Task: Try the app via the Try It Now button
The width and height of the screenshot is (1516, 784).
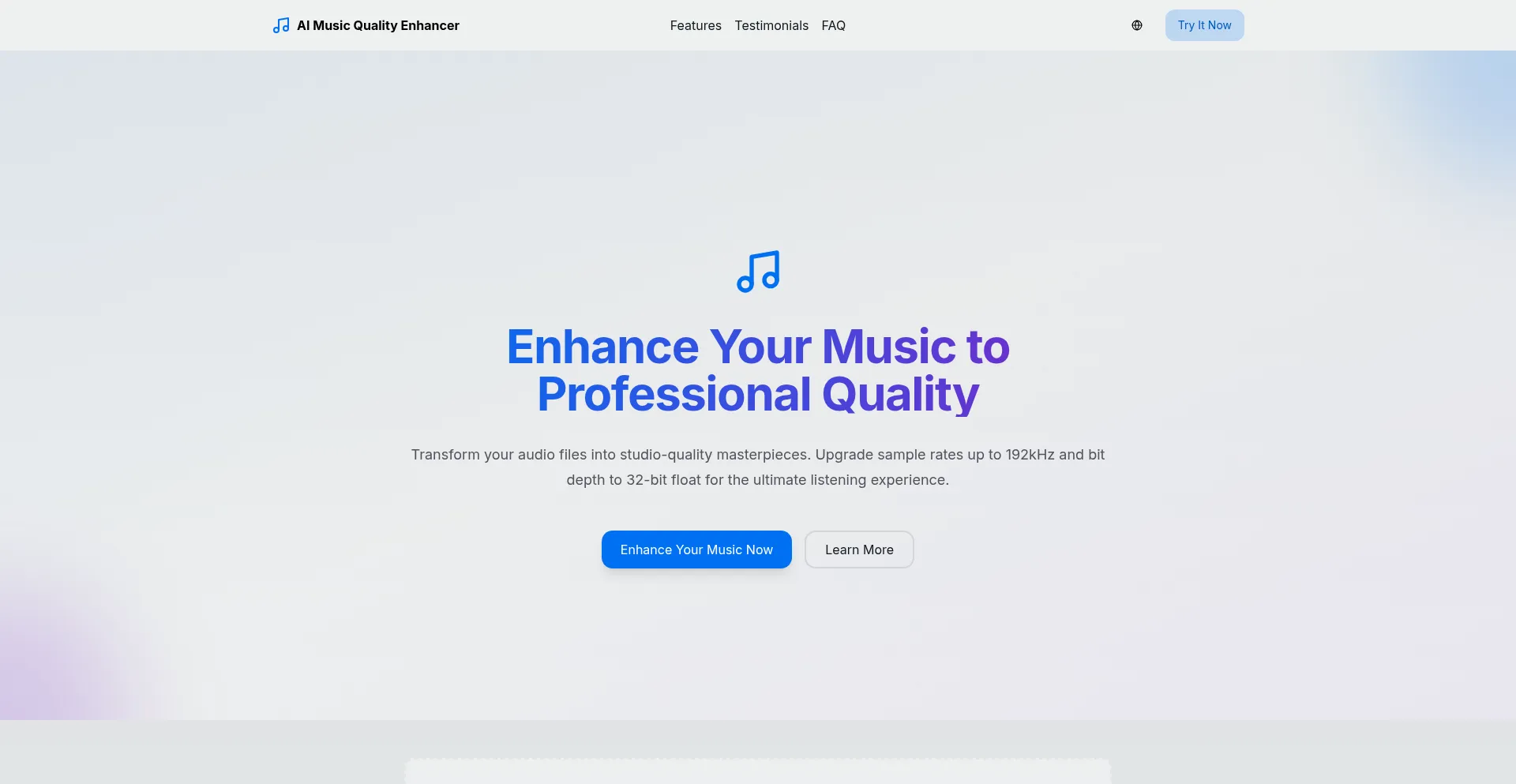Action: [x=1204, y=25]
